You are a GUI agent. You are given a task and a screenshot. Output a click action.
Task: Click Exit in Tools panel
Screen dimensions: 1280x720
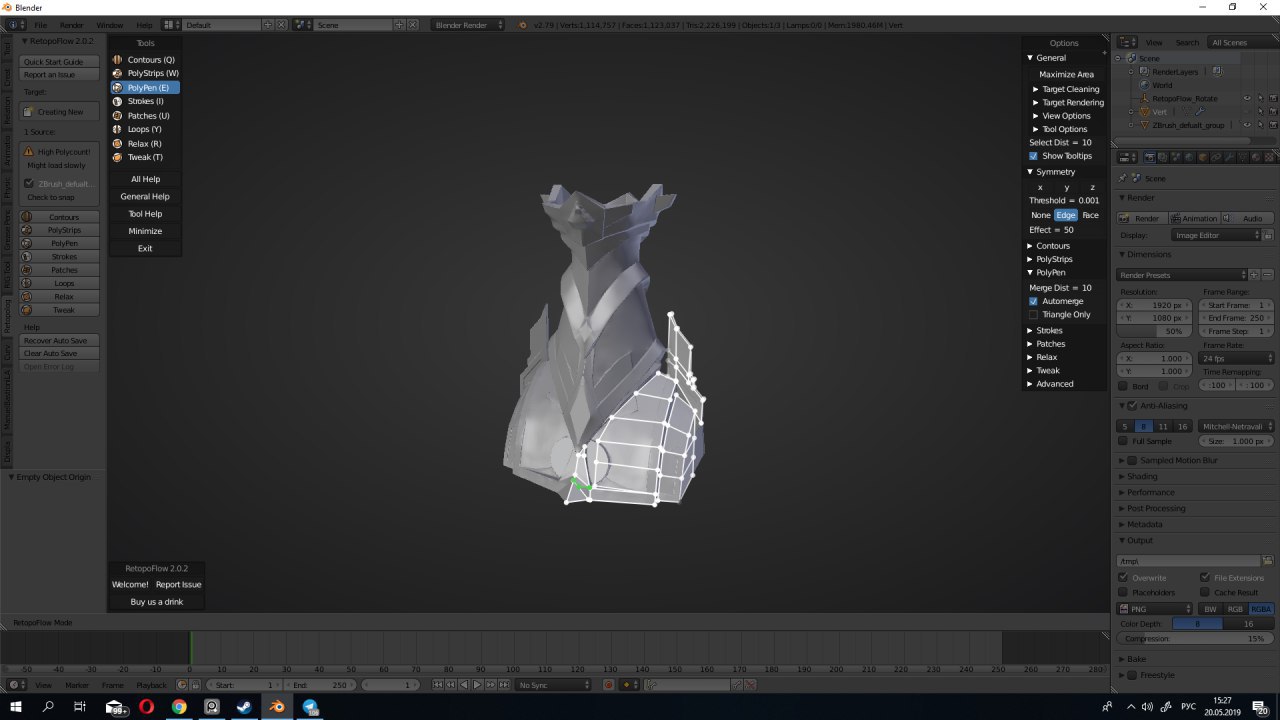[145, 248]
